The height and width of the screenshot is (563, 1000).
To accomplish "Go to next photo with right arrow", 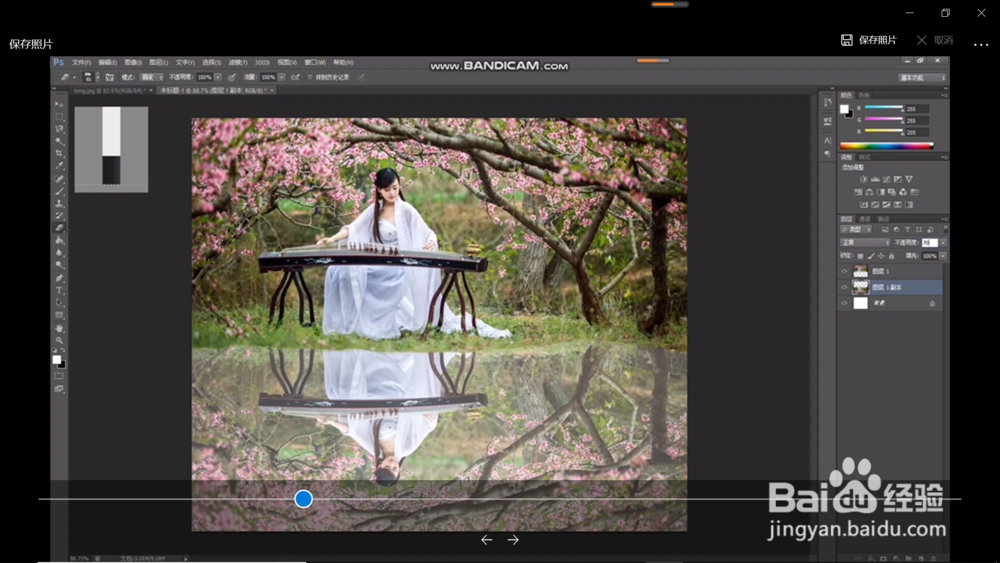I will (x=513, y=540).
